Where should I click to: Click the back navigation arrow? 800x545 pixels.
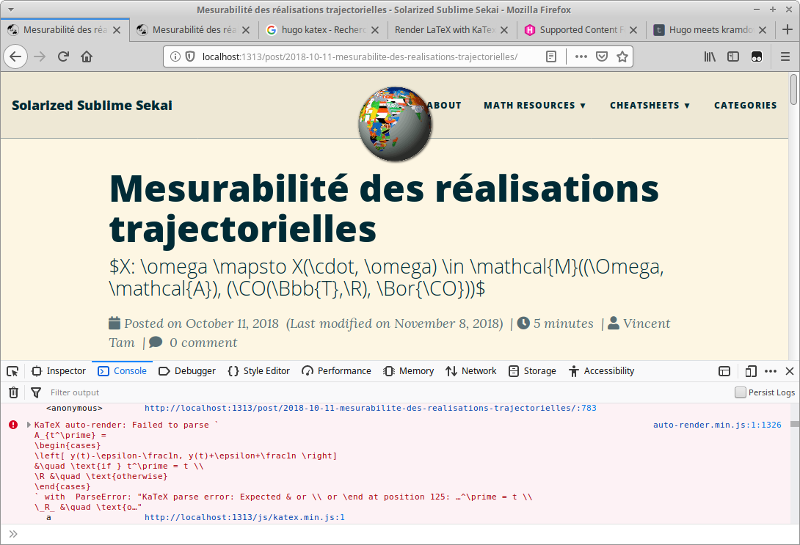pyautogui.click(x=16, y=57)
